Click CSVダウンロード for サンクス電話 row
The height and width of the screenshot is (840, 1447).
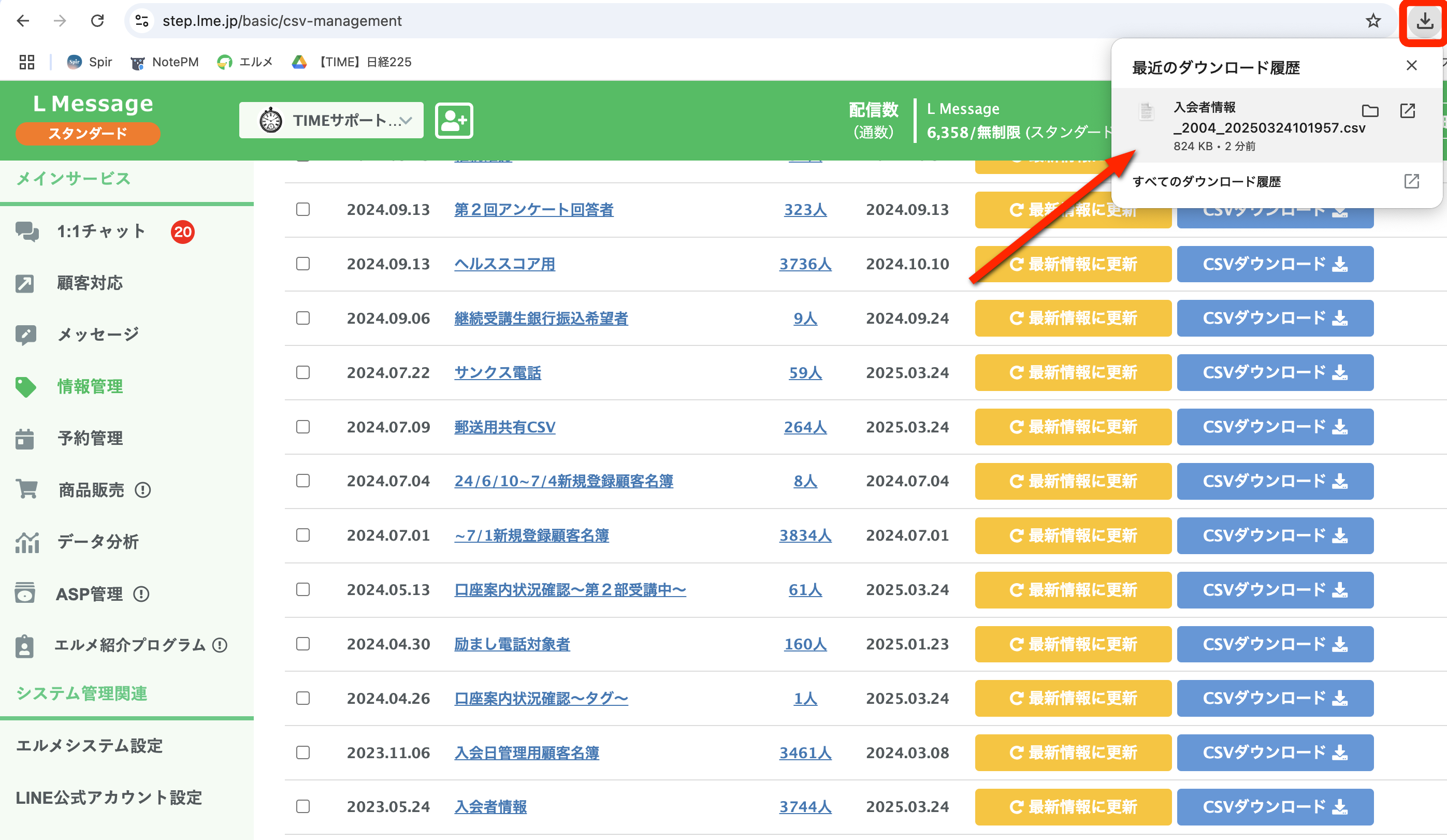pyautogui.click(x=1275, y=373)
